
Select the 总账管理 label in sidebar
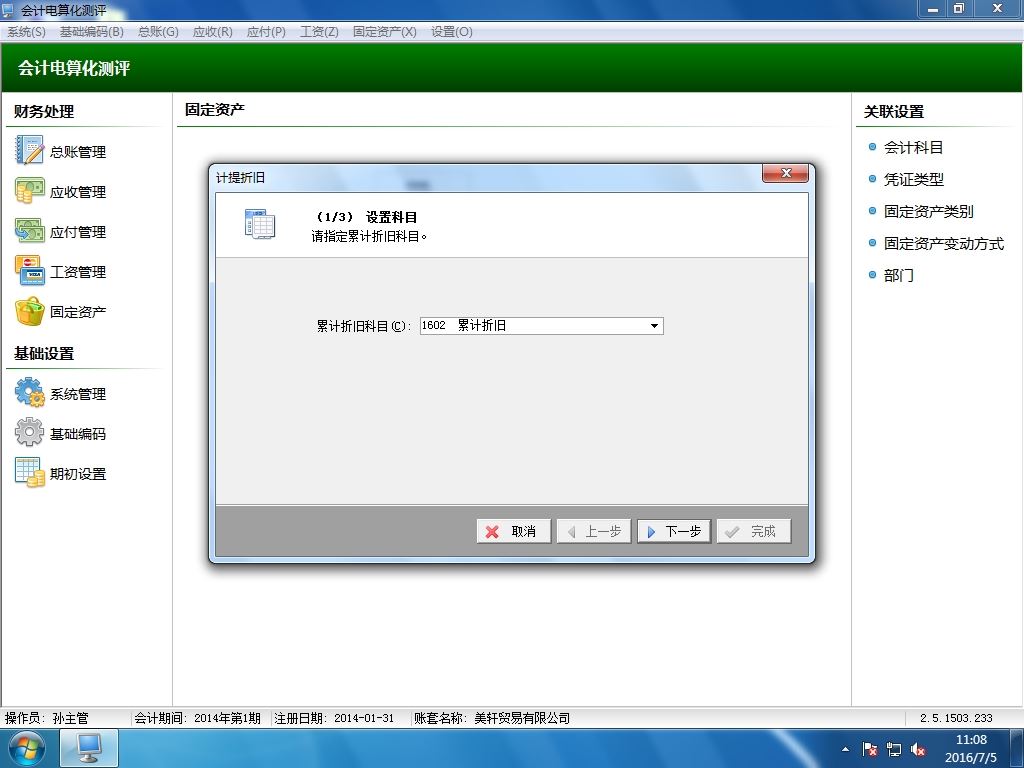click(78, 152)
